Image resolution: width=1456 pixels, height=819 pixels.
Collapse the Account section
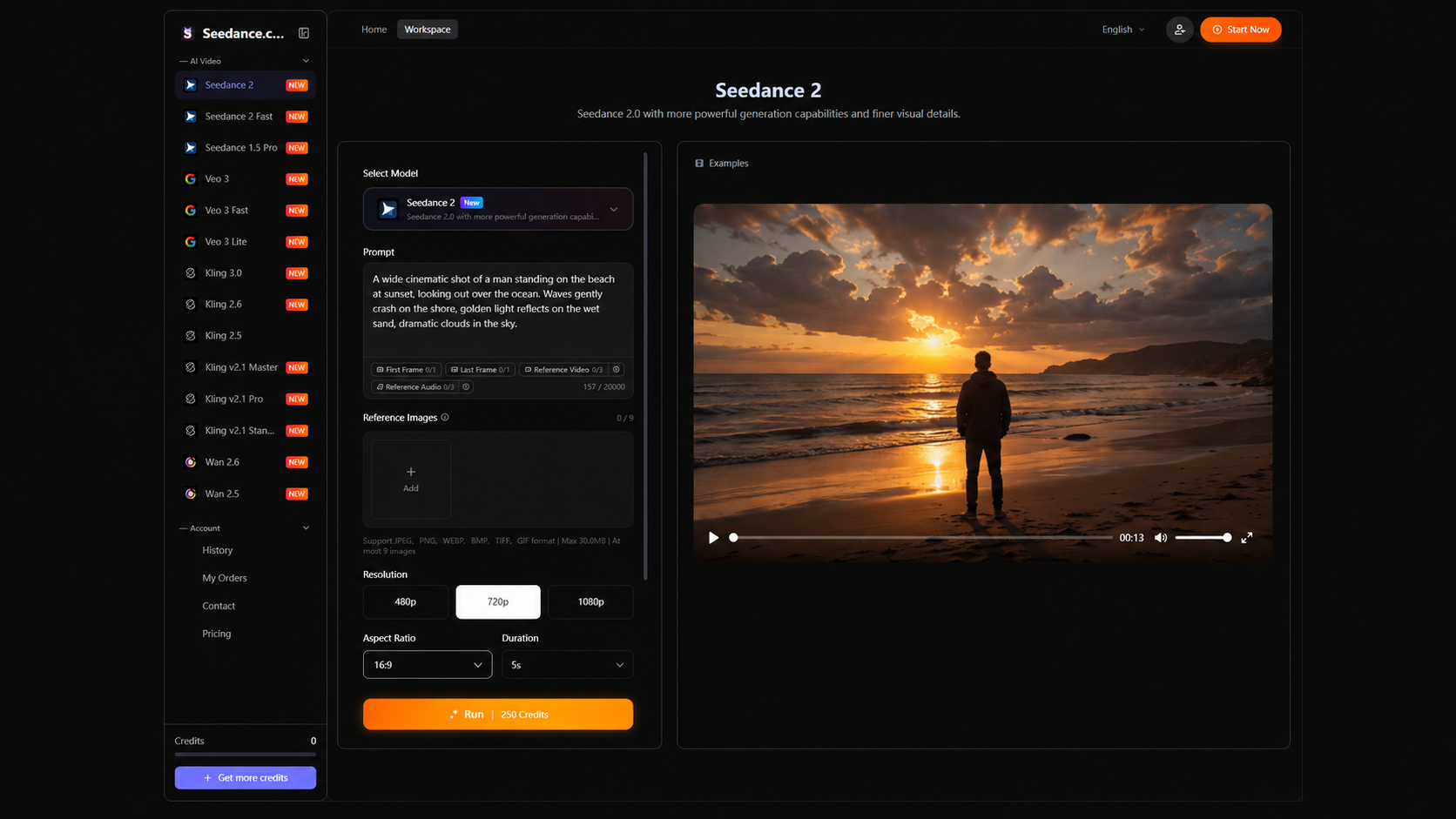(306, 528)
